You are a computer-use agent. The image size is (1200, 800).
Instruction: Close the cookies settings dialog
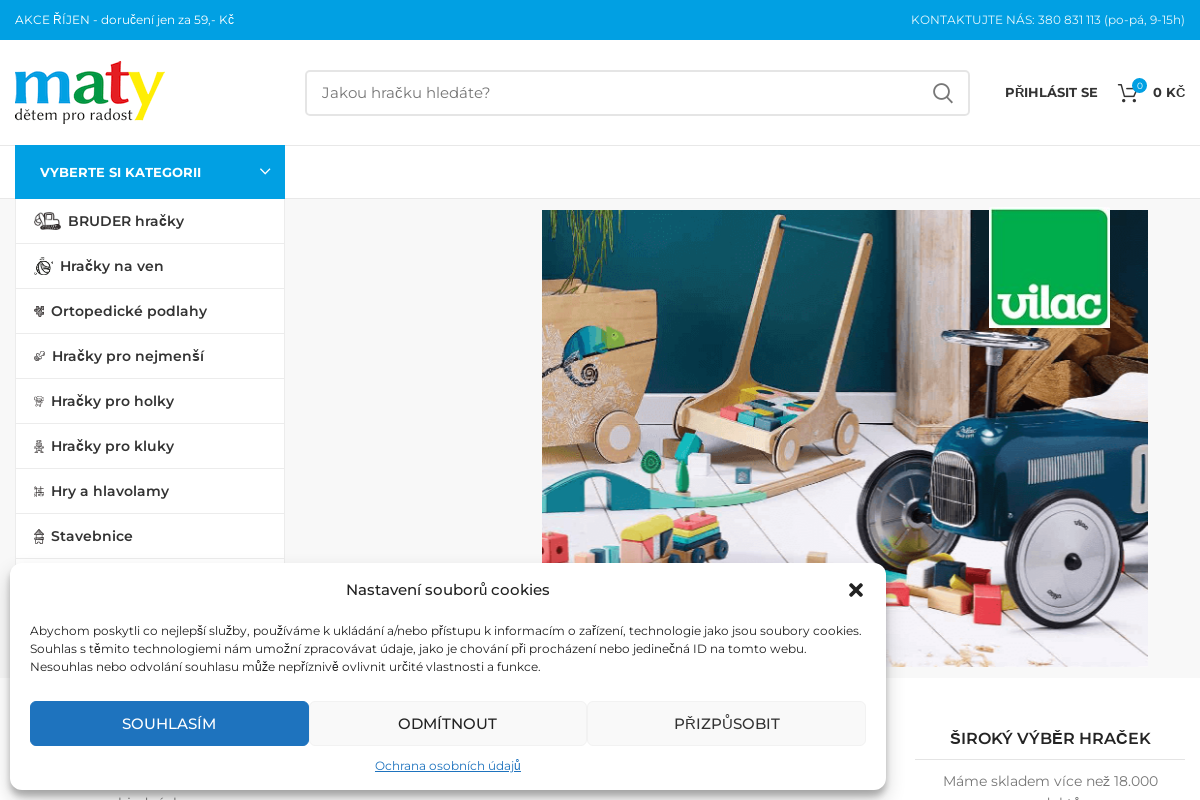pyautogui.click(x=856, y=590)
